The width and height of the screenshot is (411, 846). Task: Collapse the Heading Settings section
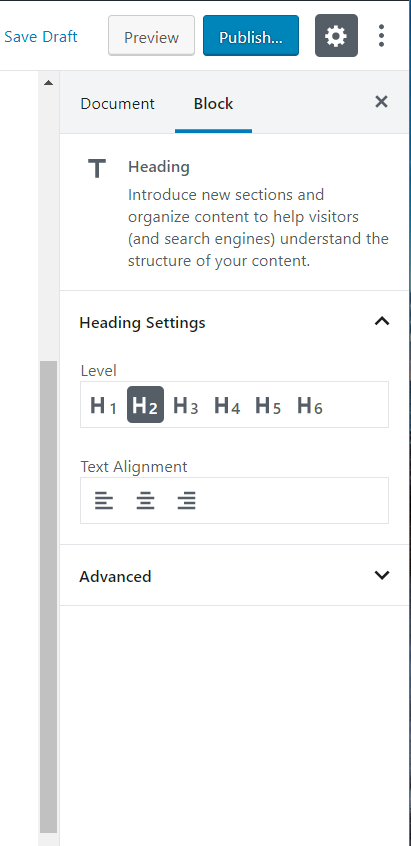pyautogui.click(x=234, y=322)
